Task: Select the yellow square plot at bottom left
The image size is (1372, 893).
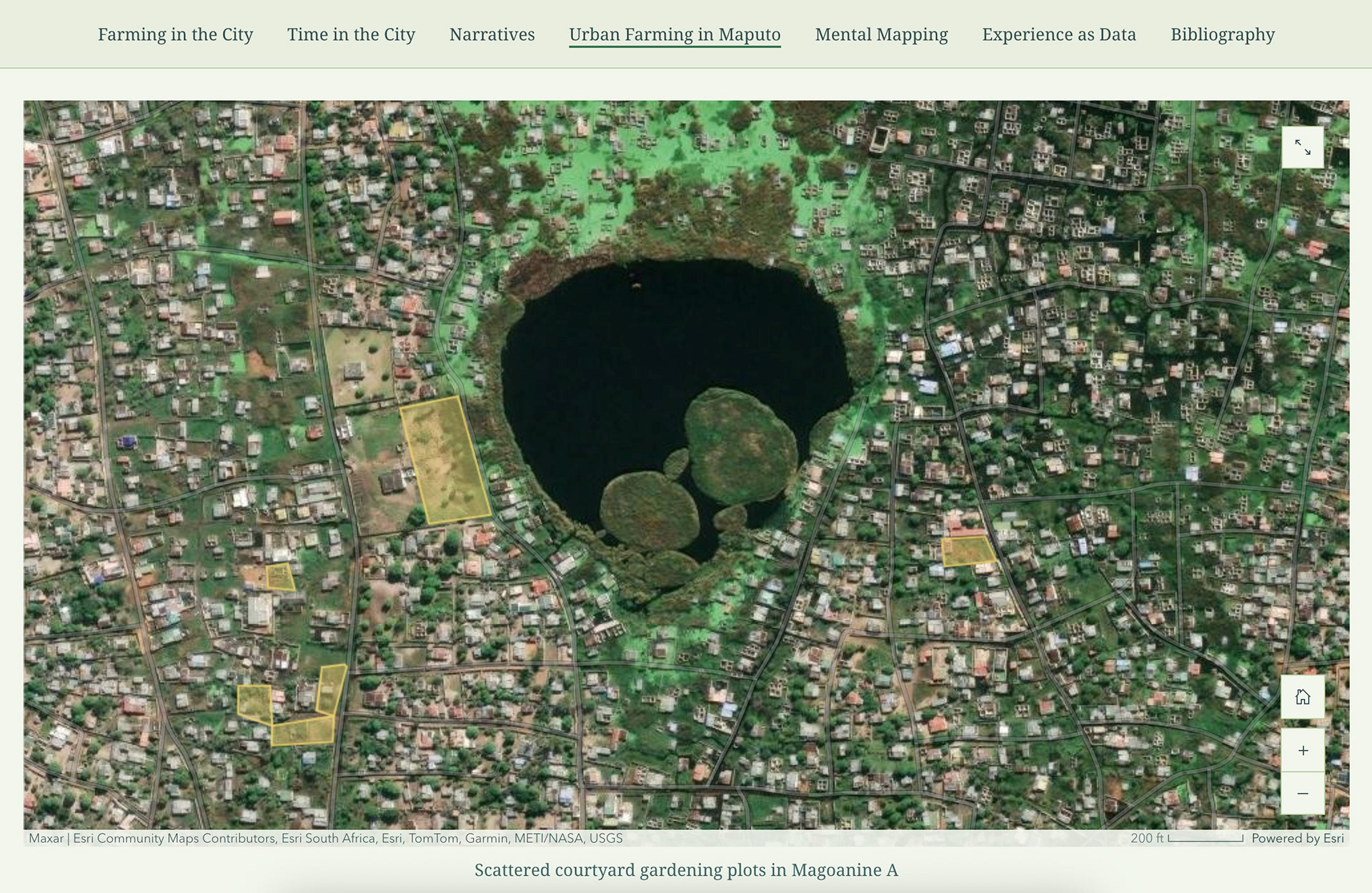Action: point(254,702)
